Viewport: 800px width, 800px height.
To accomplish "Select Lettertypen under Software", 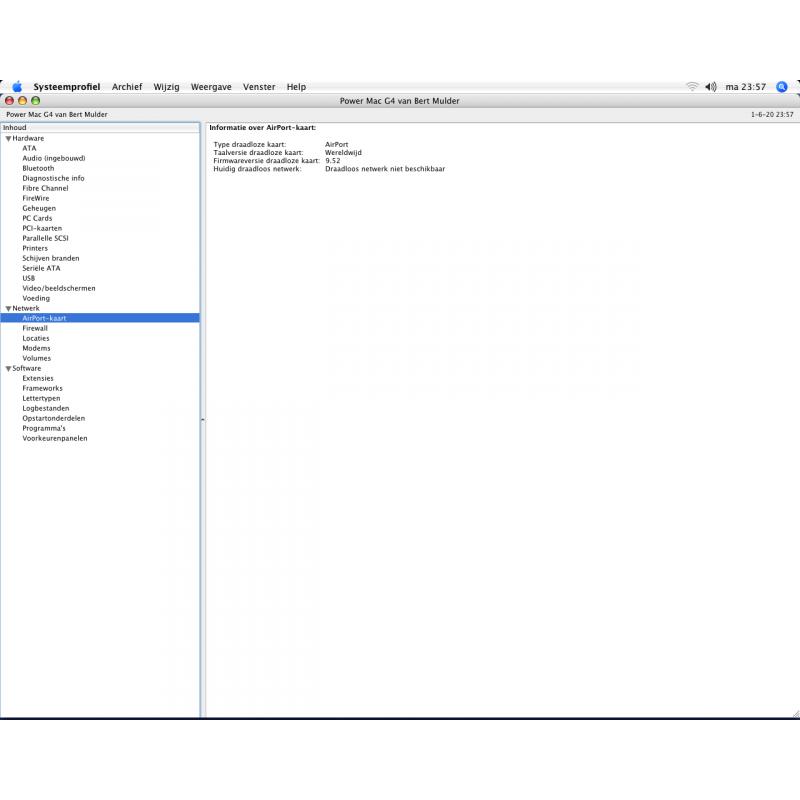I will 41,398.
